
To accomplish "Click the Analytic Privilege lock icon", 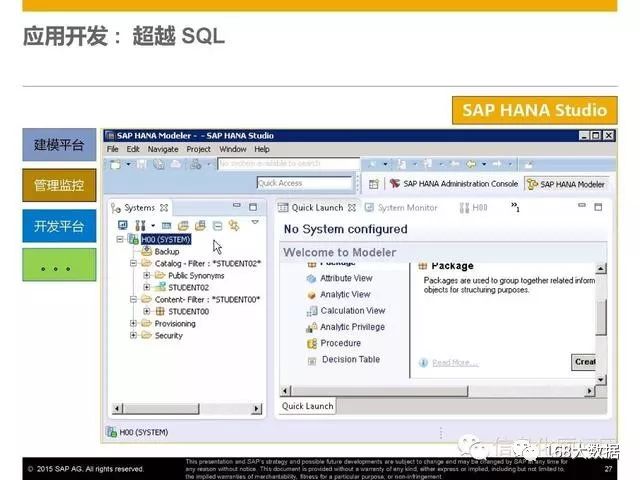I will tap(311, 327).
